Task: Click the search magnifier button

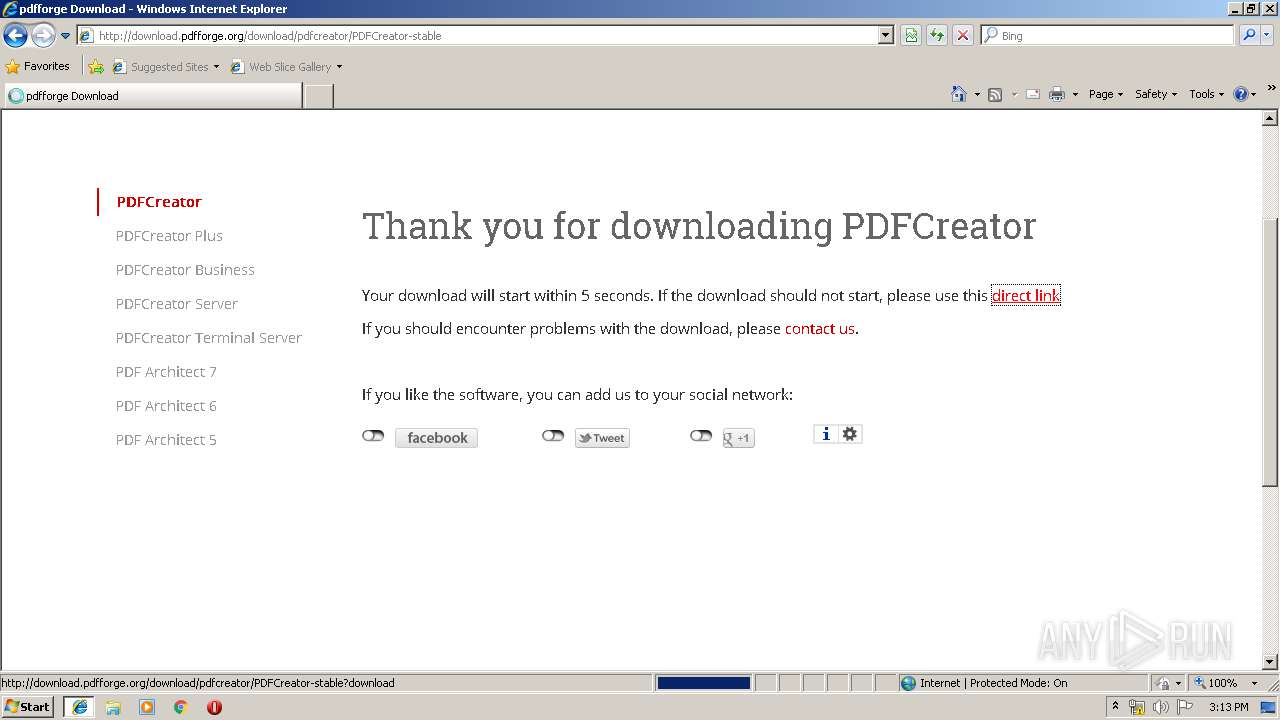Action: pyautogui.click(x=1248, y=35)
